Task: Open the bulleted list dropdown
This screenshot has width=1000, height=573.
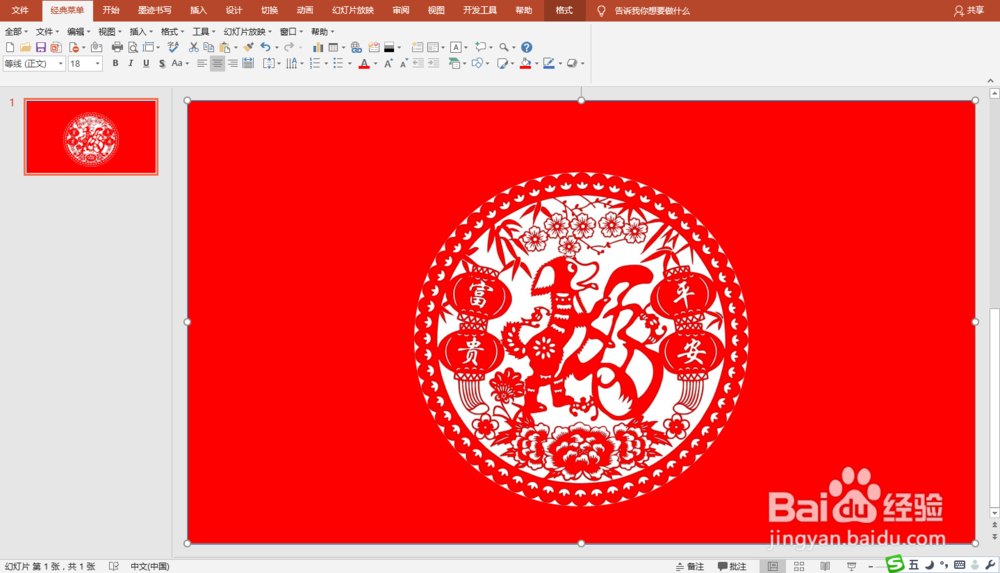Action: click(x=349, y=64)
